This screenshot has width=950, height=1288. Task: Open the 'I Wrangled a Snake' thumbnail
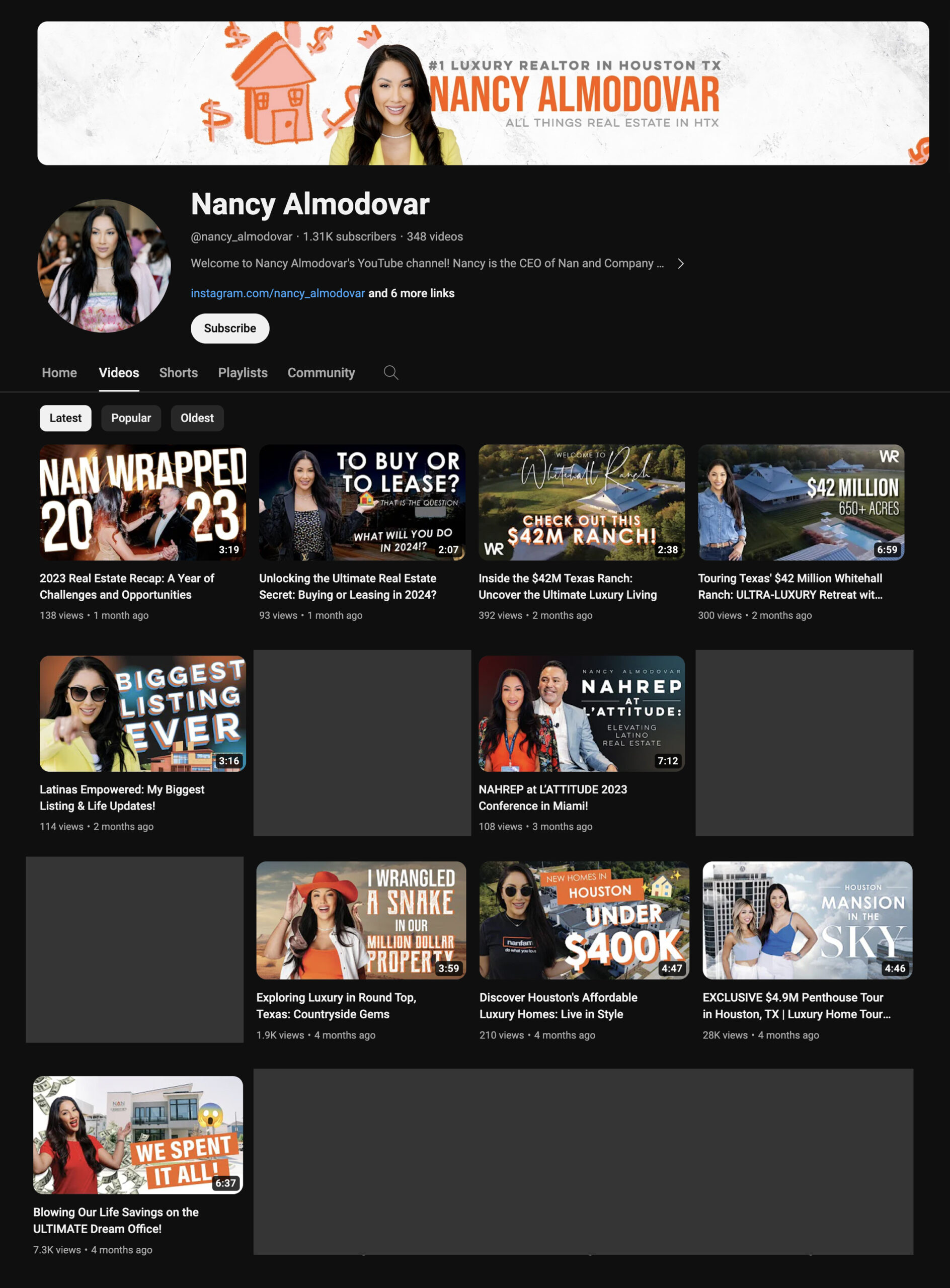click(x=361, y=920)
